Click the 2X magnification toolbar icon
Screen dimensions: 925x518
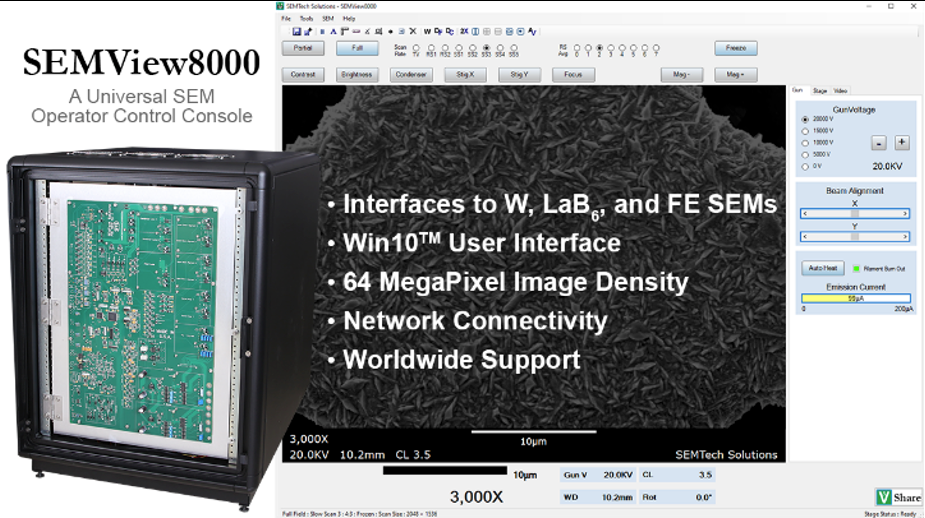click(464, 31)
